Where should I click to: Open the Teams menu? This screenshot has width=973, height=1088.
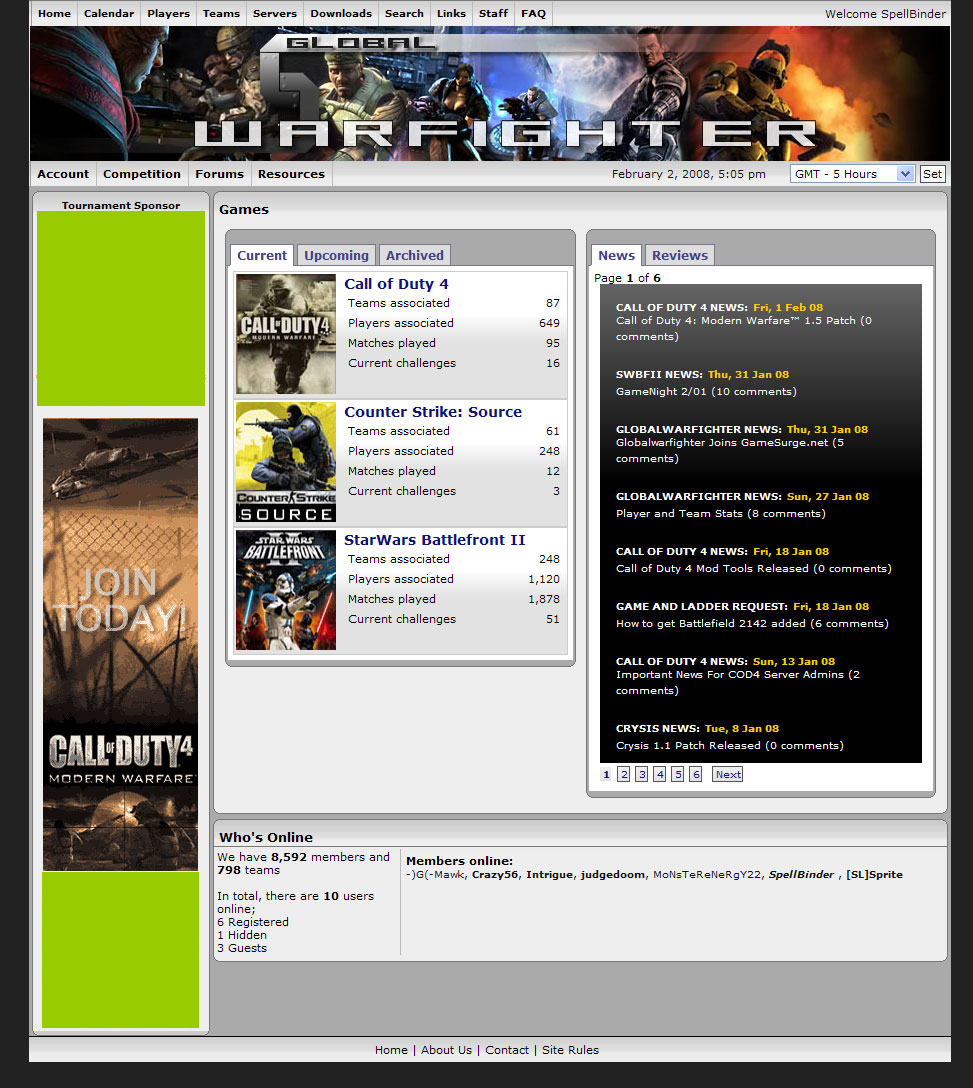(x=221, y=13)
